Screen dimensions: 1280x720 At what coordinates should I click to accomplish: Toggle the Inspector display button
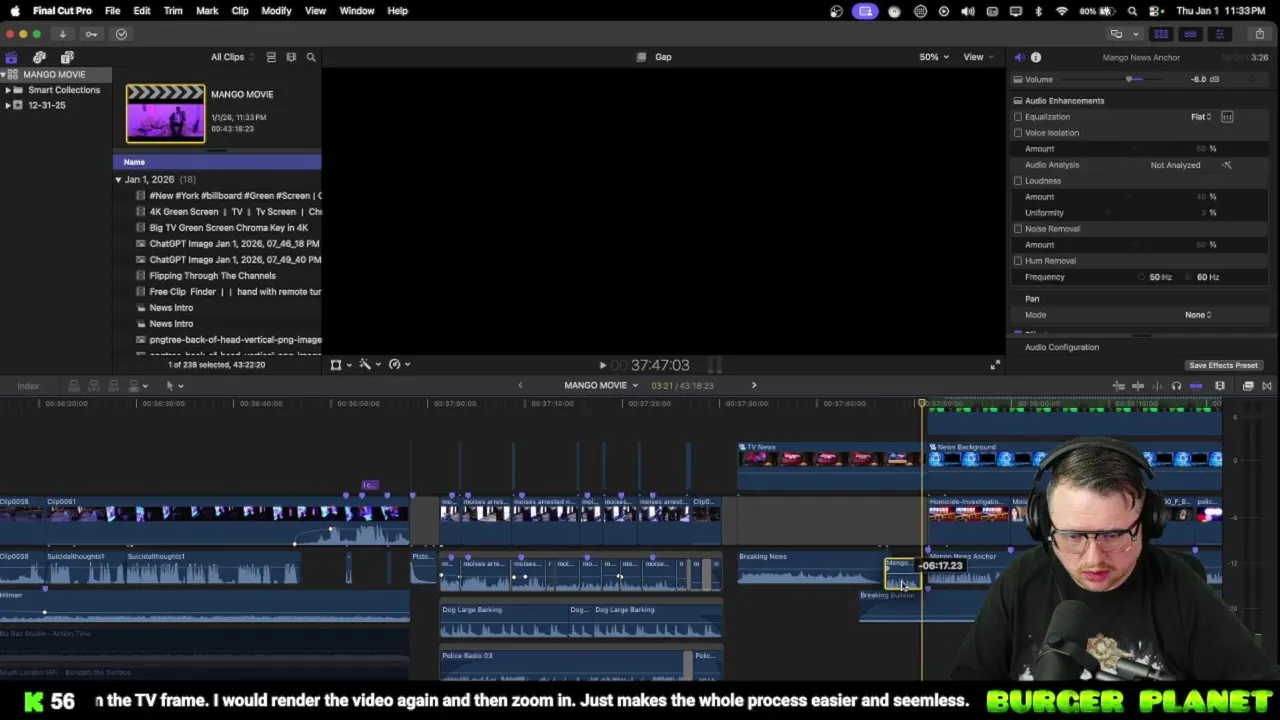coord(1219,34)
